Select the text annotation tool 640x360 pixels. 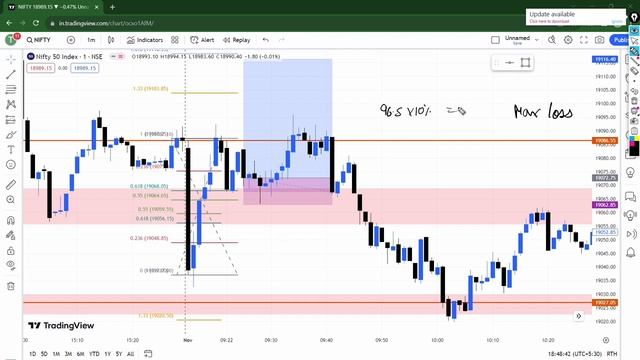point(11,150)
